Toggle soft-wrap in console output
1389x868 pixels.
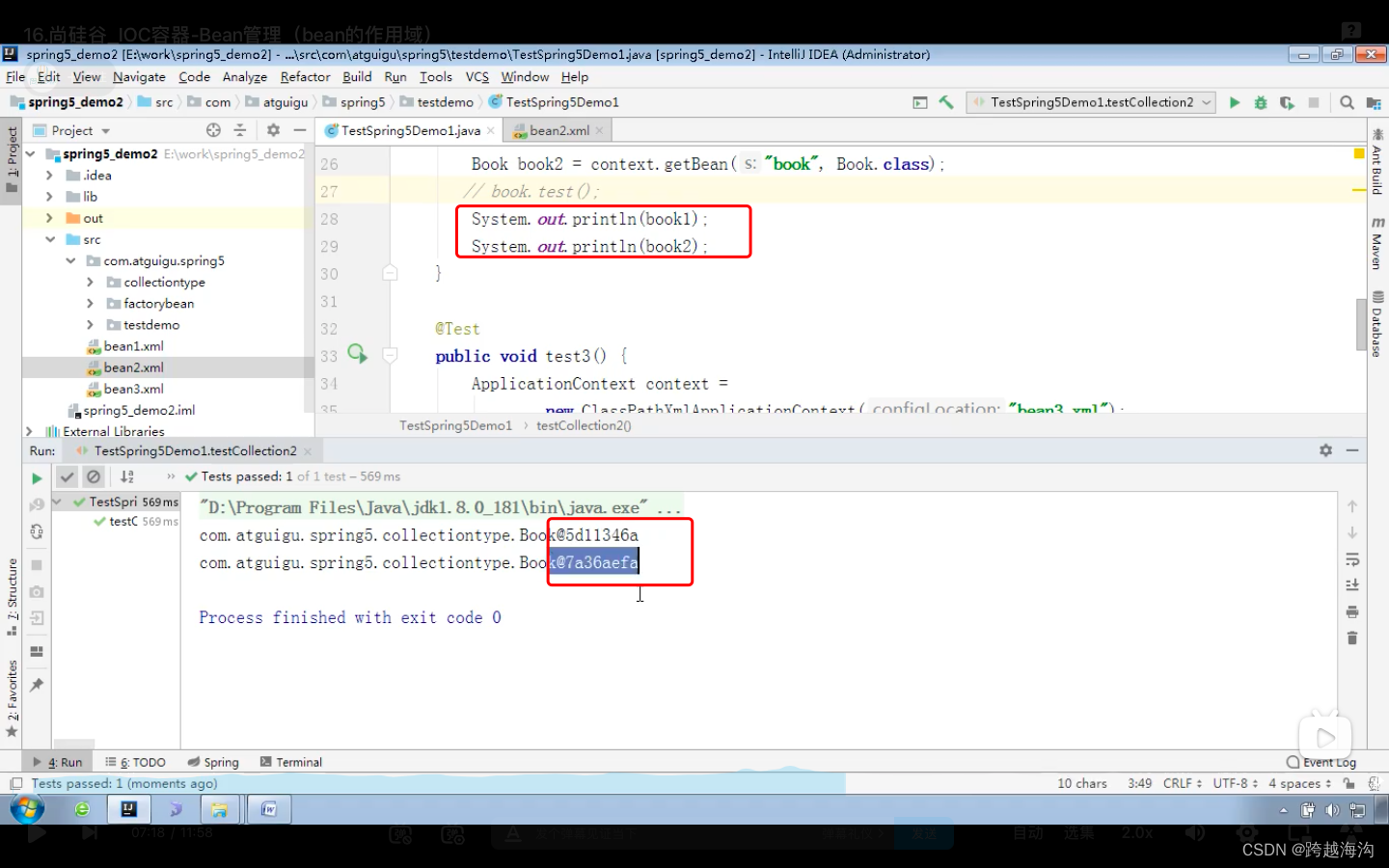coord(1352,559)
